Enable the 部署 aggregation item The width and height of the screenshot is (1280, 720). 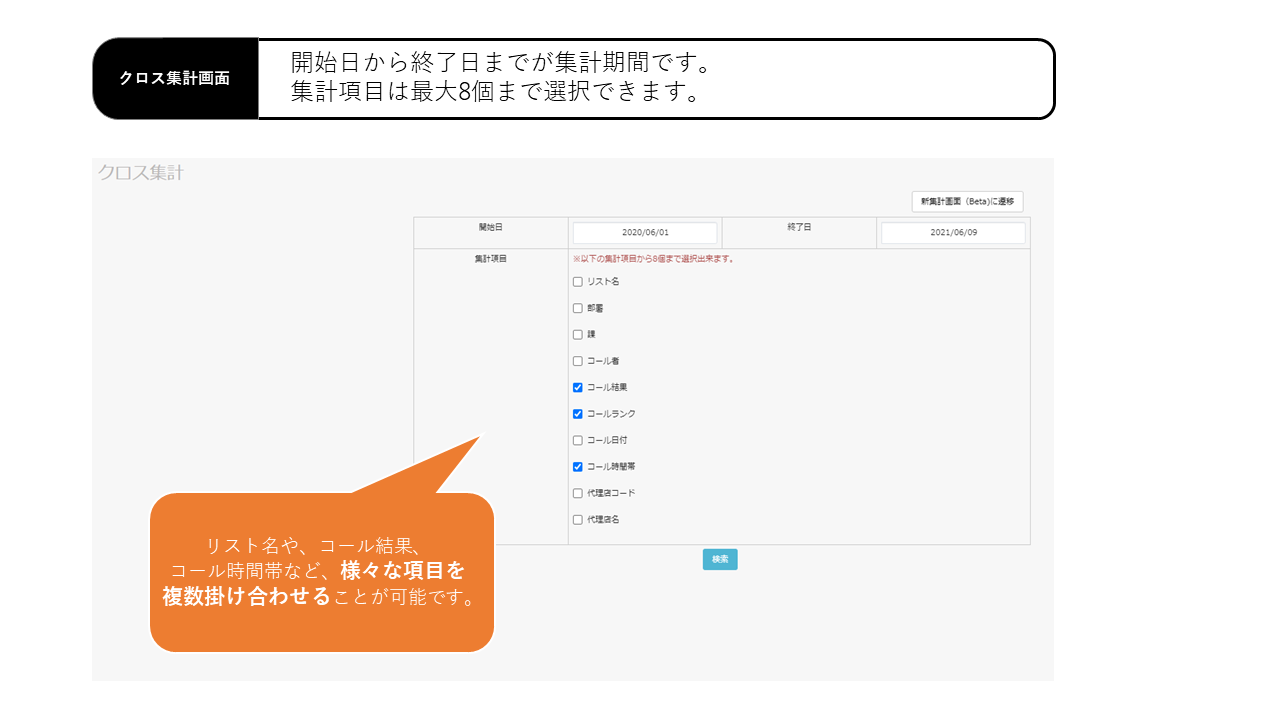(578, 308)
